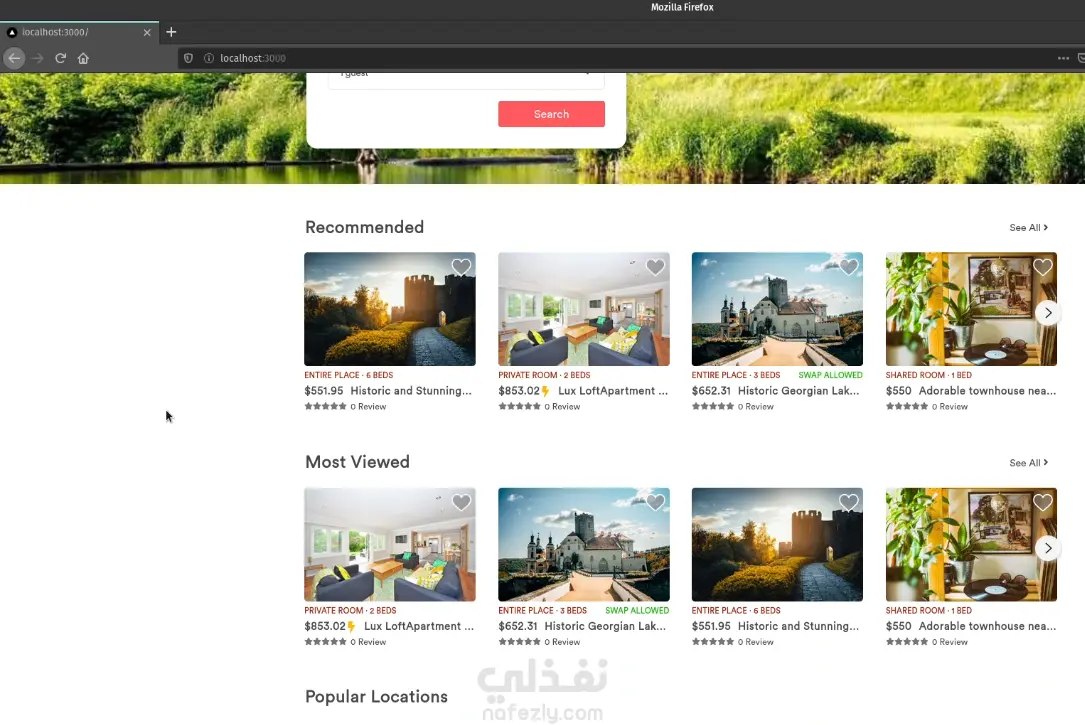Click the star rating of the $551.95 Recommended listing
The image size is (1085, 725).
click(x=325, y=407)
